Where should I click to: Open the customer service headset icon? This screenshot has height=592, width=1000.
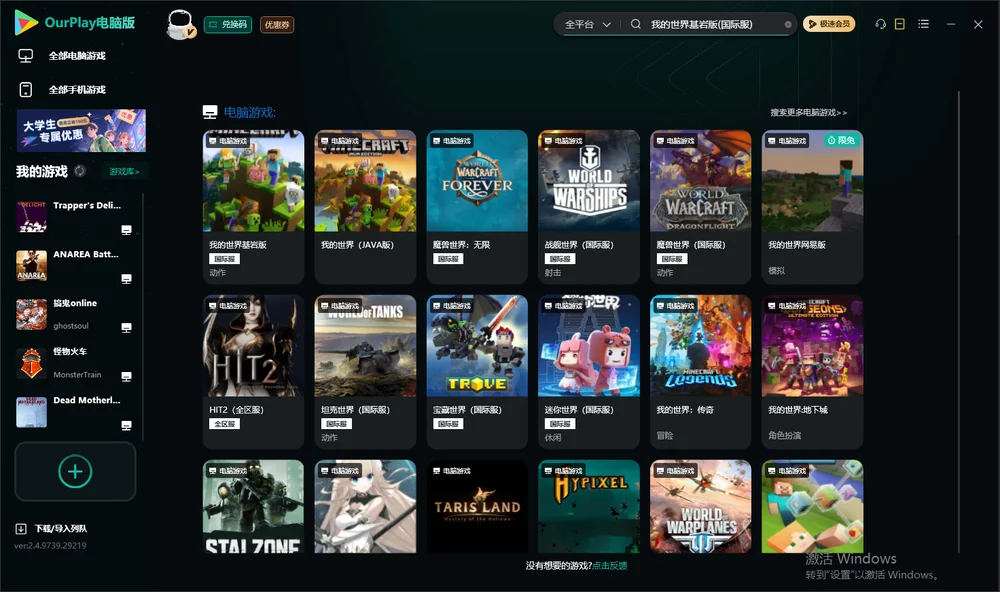tap(880, 24)
